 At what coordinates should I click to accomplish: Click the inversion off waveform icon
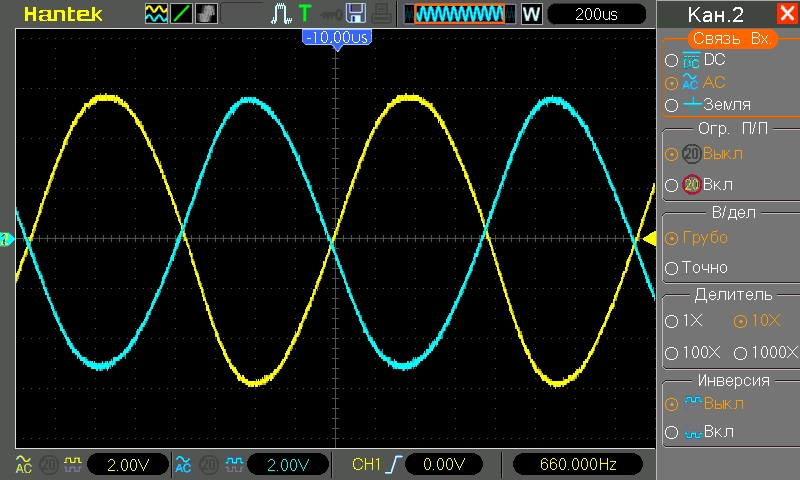click(x=693, y=403)
